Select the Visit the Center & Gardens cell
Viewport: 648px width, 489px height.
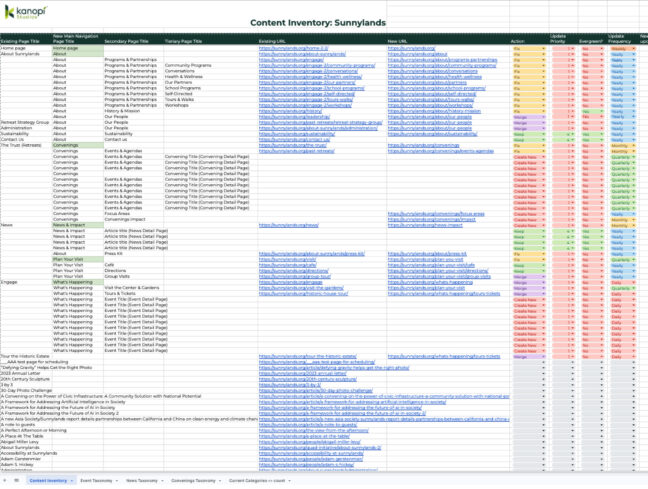133,288
